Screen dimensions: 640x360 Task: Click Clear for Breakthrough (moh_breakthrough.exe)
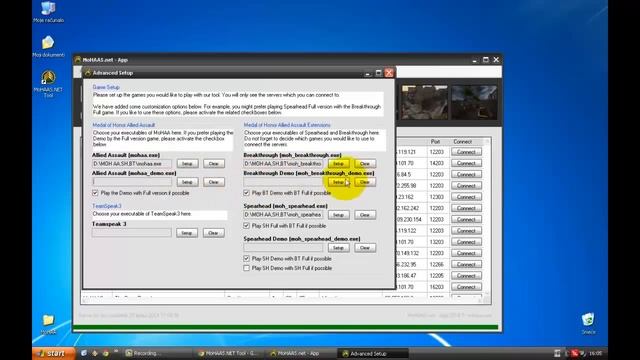click(365, 164)
